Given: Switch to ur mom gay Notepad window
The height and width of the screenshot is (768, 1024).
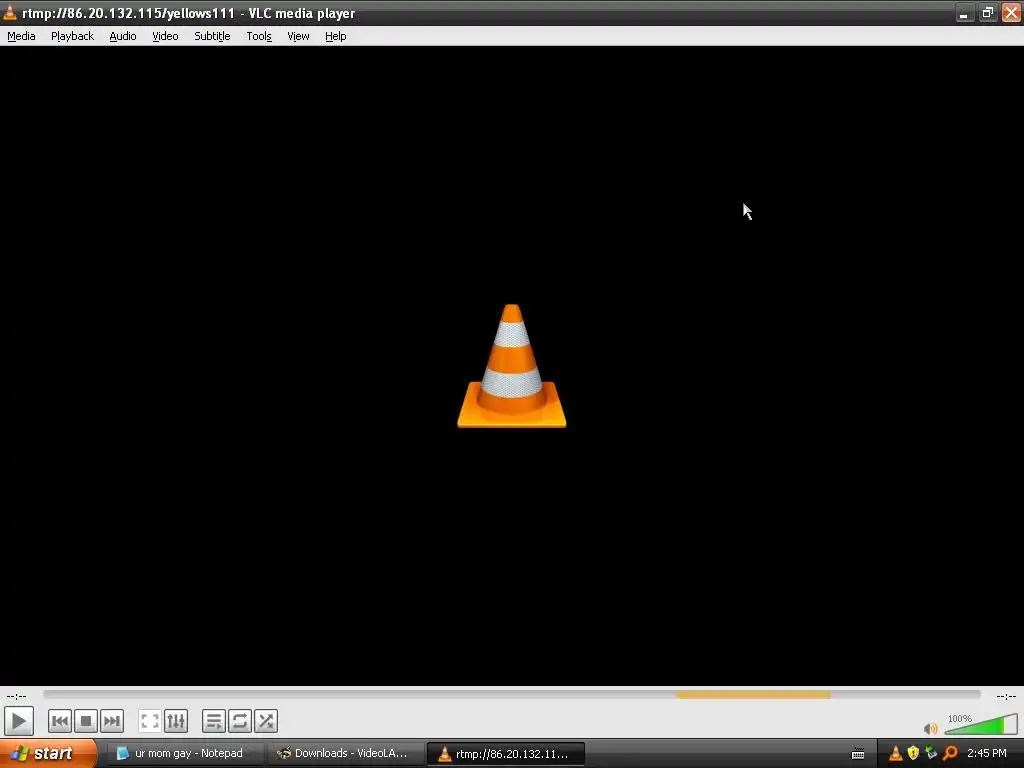Looking at the screenshot, I should (185, 754).
